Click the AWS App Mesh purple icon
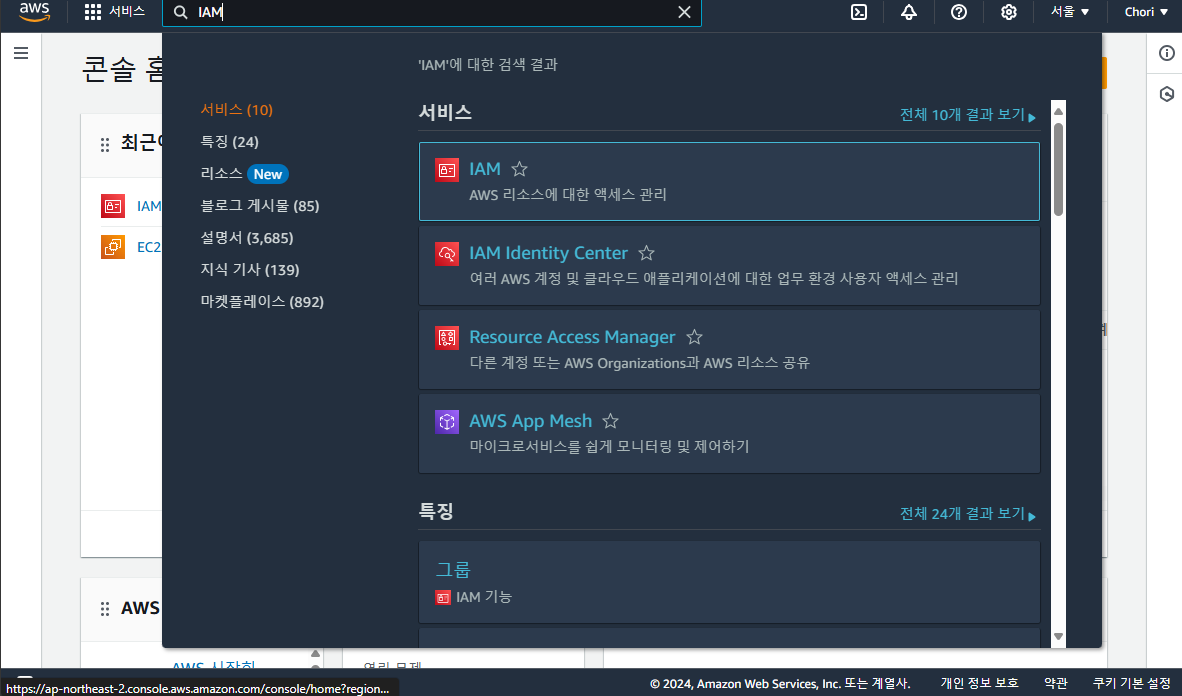The width and height of the screenshot is (1182, 696). pos(447,421)
